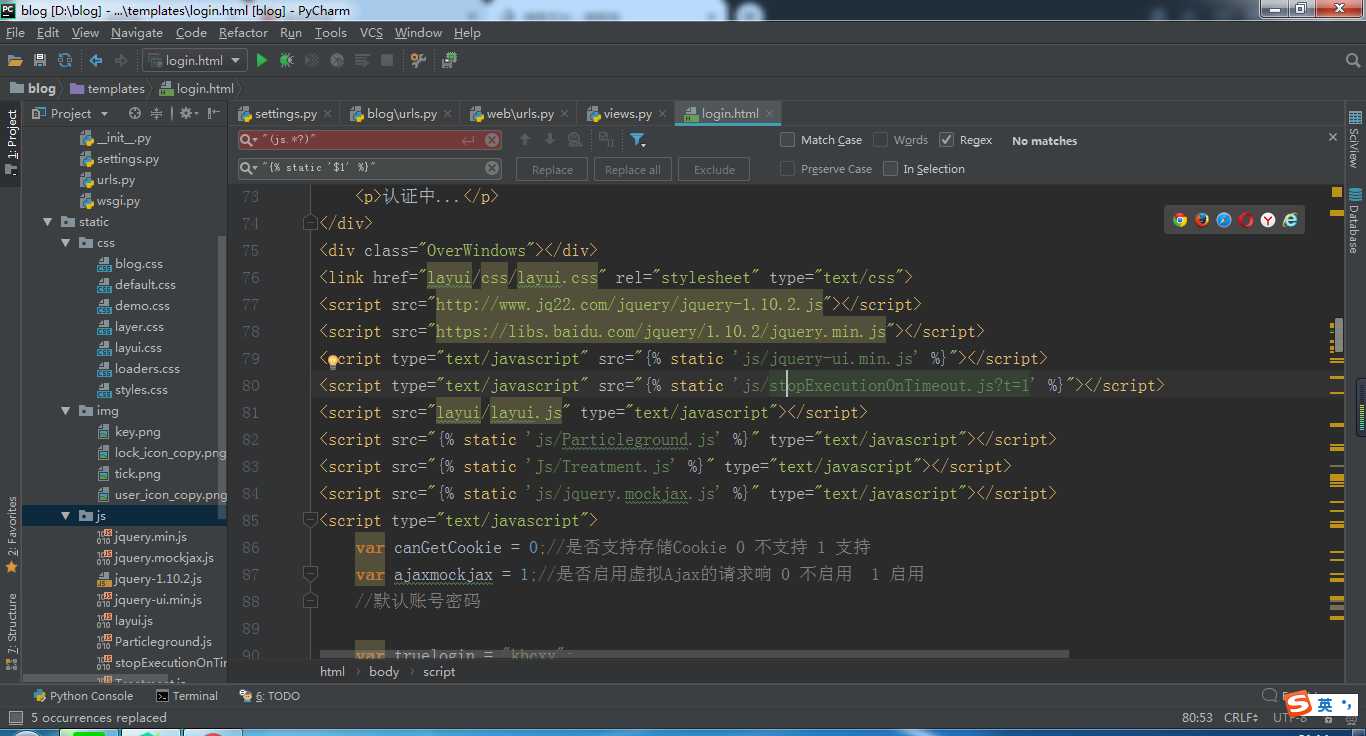
Task: Click the Synchronize toolbar icon
Action: click(65, 61)
